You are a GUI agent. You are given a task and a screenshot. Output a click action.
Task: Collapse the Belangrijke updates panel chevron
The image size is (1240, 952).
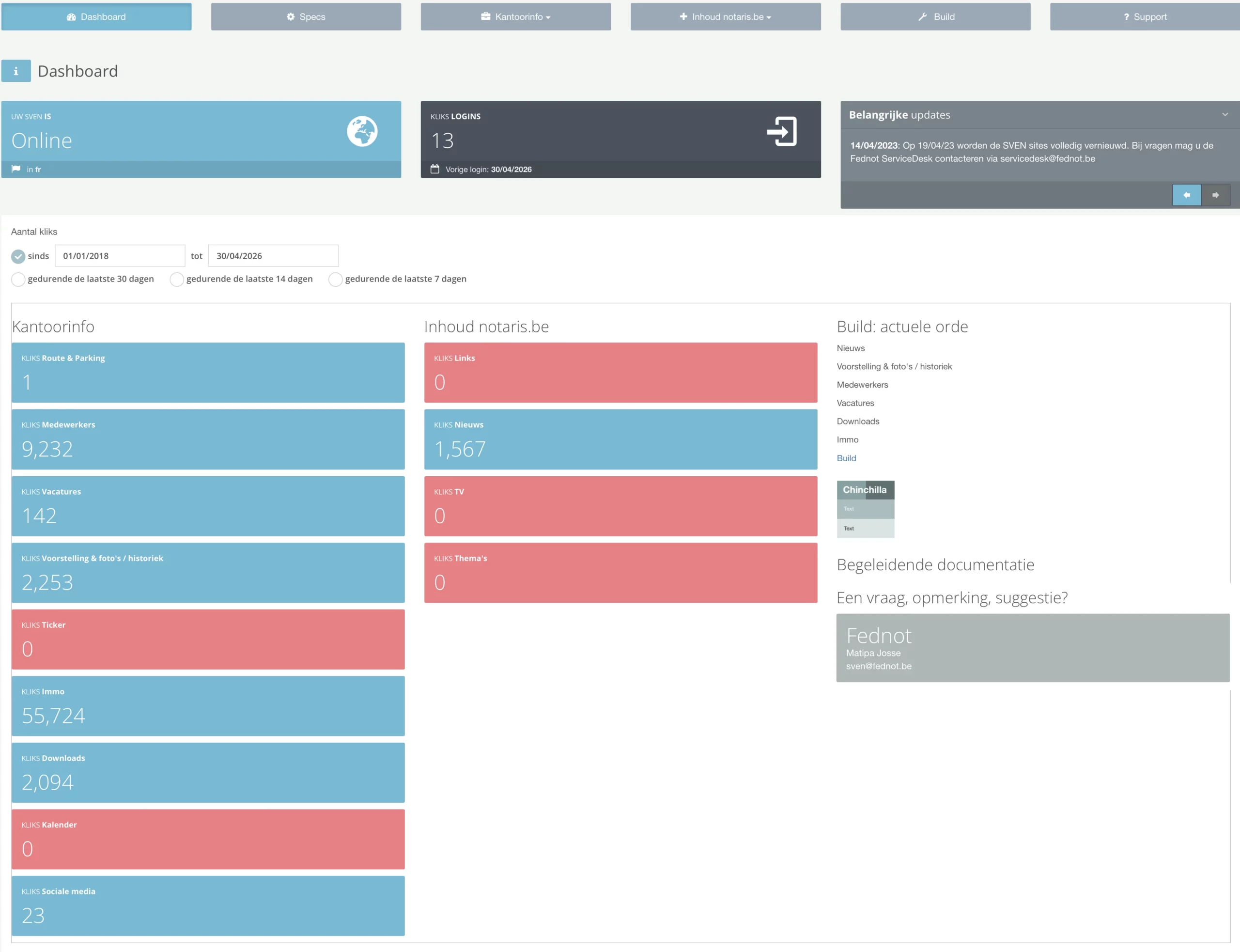coord(1224,114)
